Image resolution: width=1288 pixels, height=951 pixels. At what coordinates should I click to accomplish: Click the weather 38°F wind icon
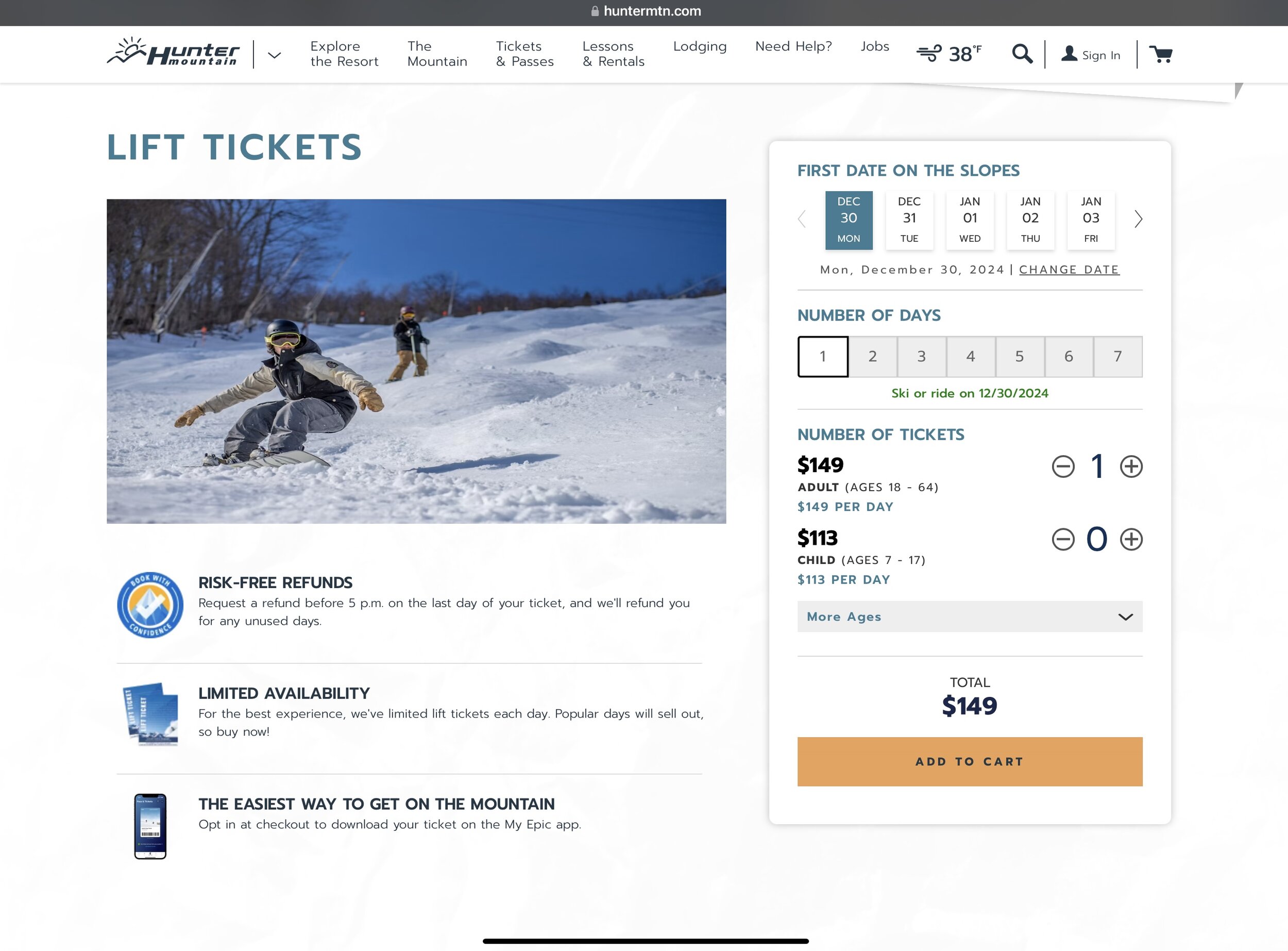pos(948,54)
